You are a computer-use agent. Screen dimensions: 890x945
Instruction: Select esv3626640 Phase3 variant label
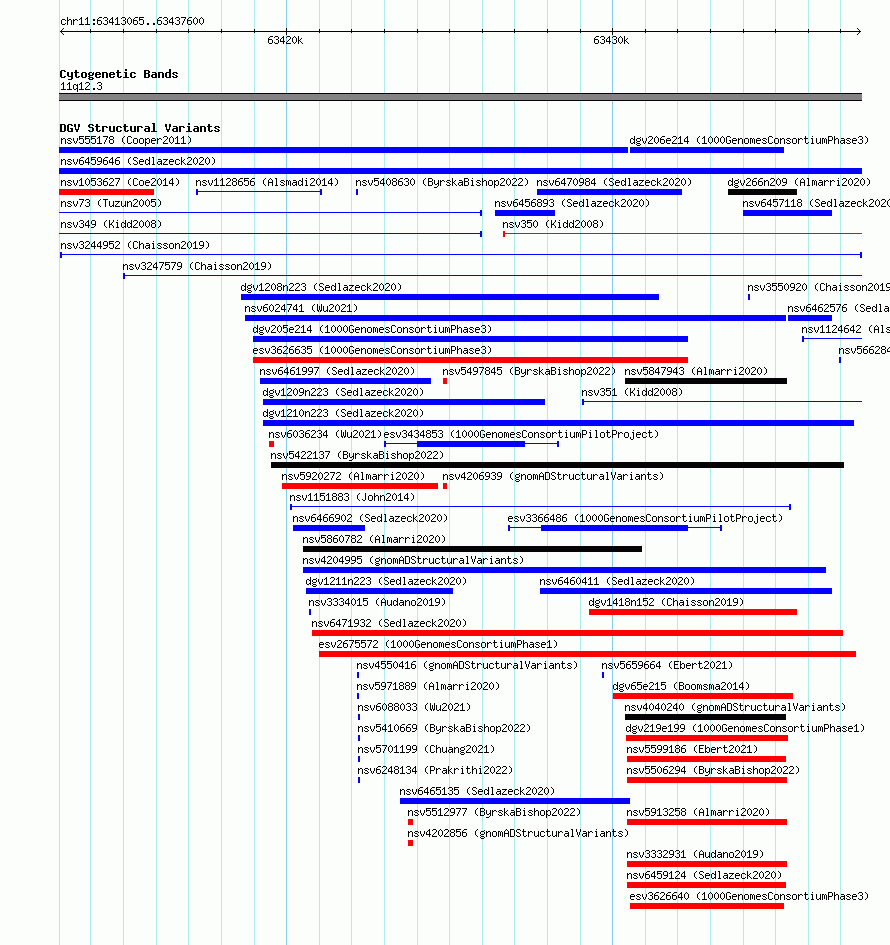[749, 896]
